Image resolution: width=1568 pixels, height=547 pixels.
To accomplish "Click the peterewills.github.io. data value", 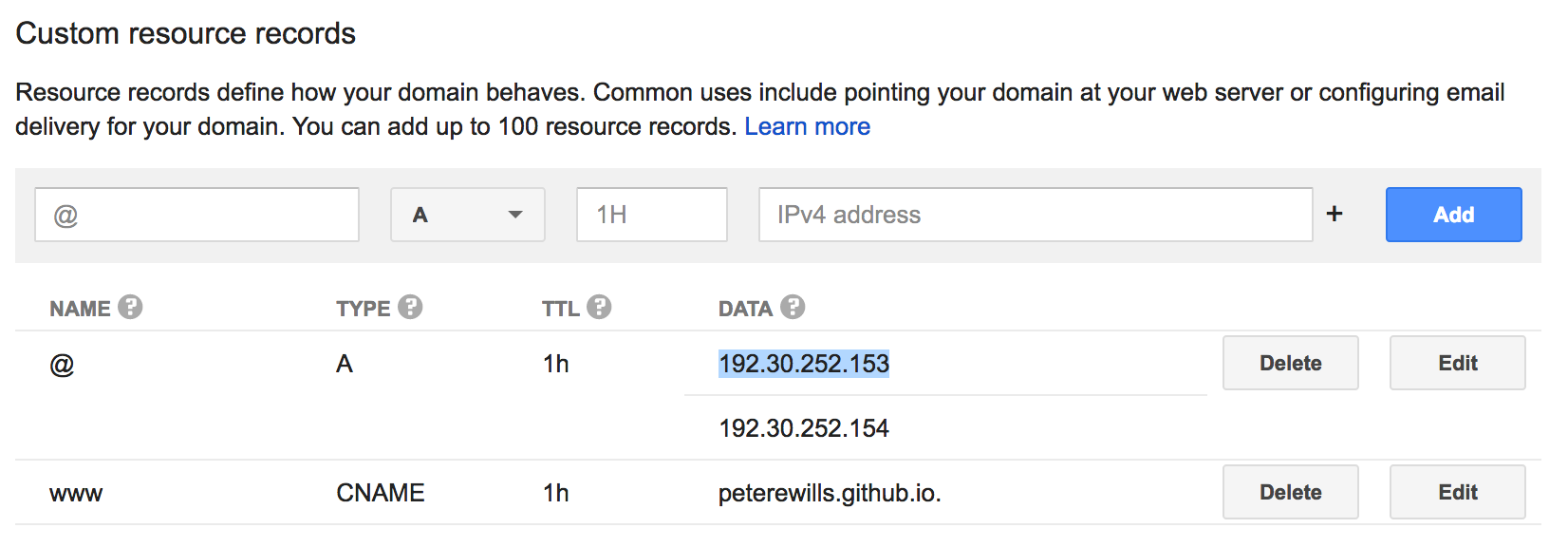I will click(830, 493).
